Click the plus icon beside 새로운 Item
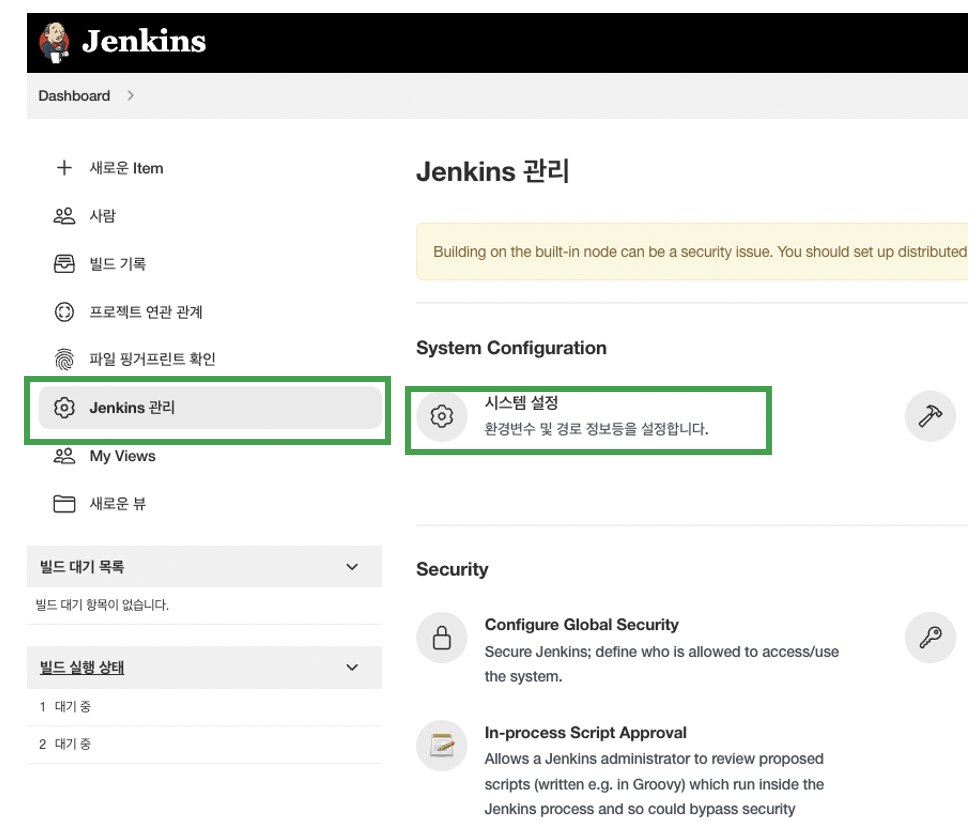Screen dimensions: 979x838 click(64, 168)
